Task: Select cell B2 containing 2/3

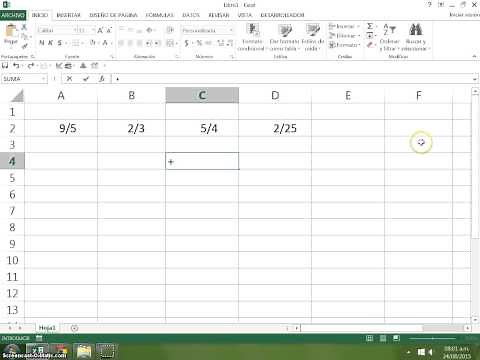Action: (131, 128)
